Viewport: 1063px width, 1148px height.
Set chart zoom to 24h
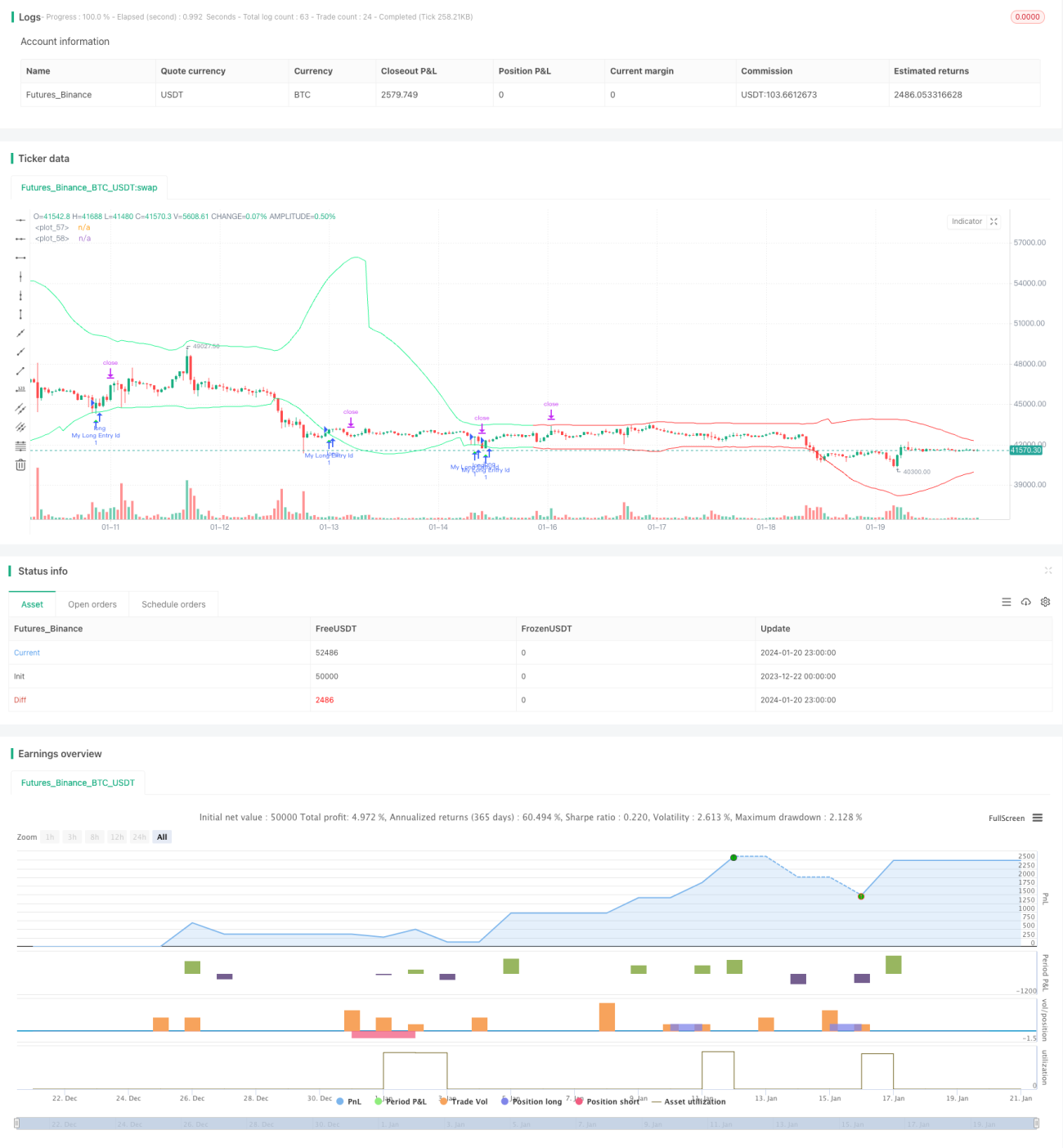pyautogui.click(x=140, y=837)
